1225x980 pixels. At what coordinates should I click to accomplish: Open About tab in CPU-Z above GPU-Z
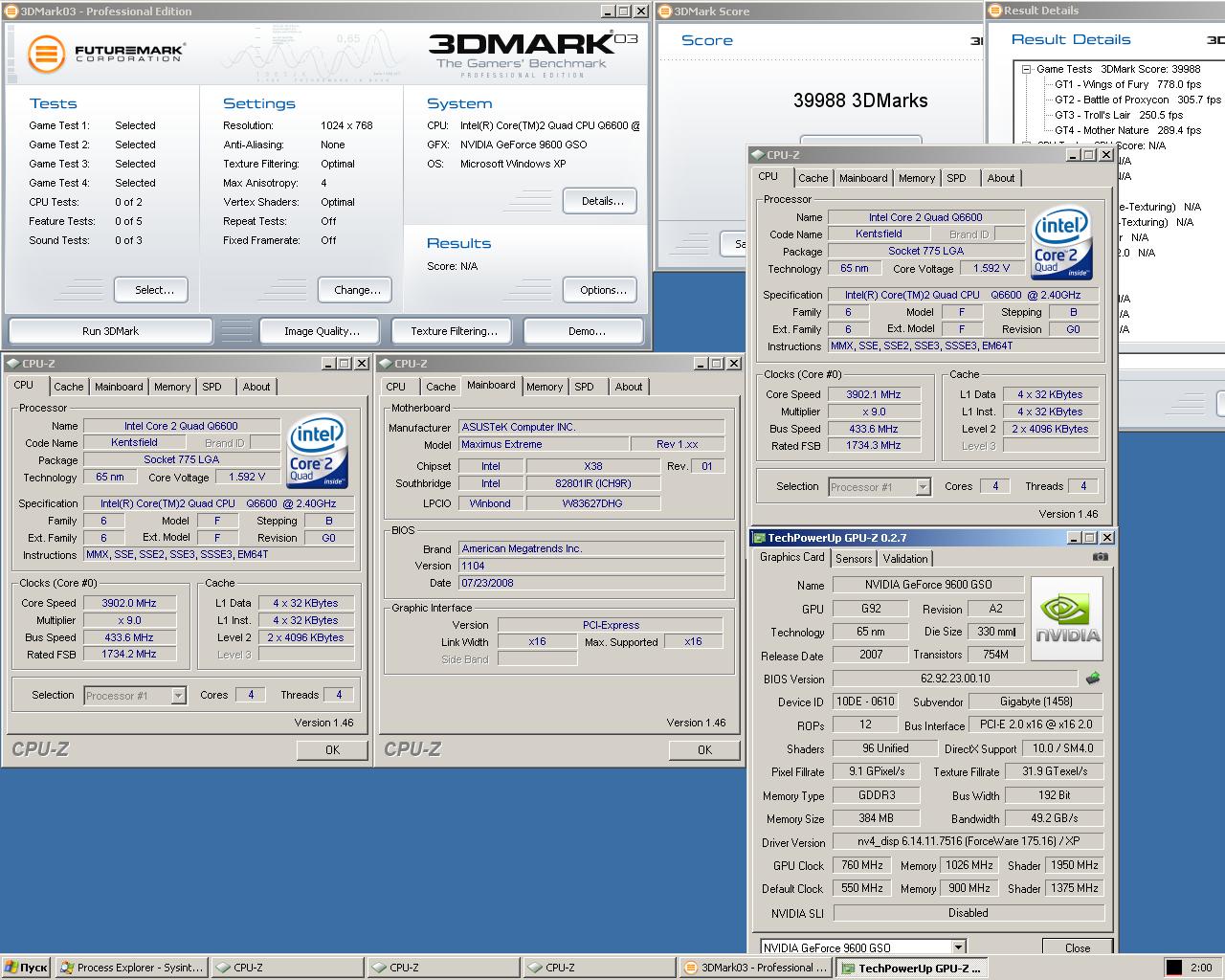(x=1001, y=178)
